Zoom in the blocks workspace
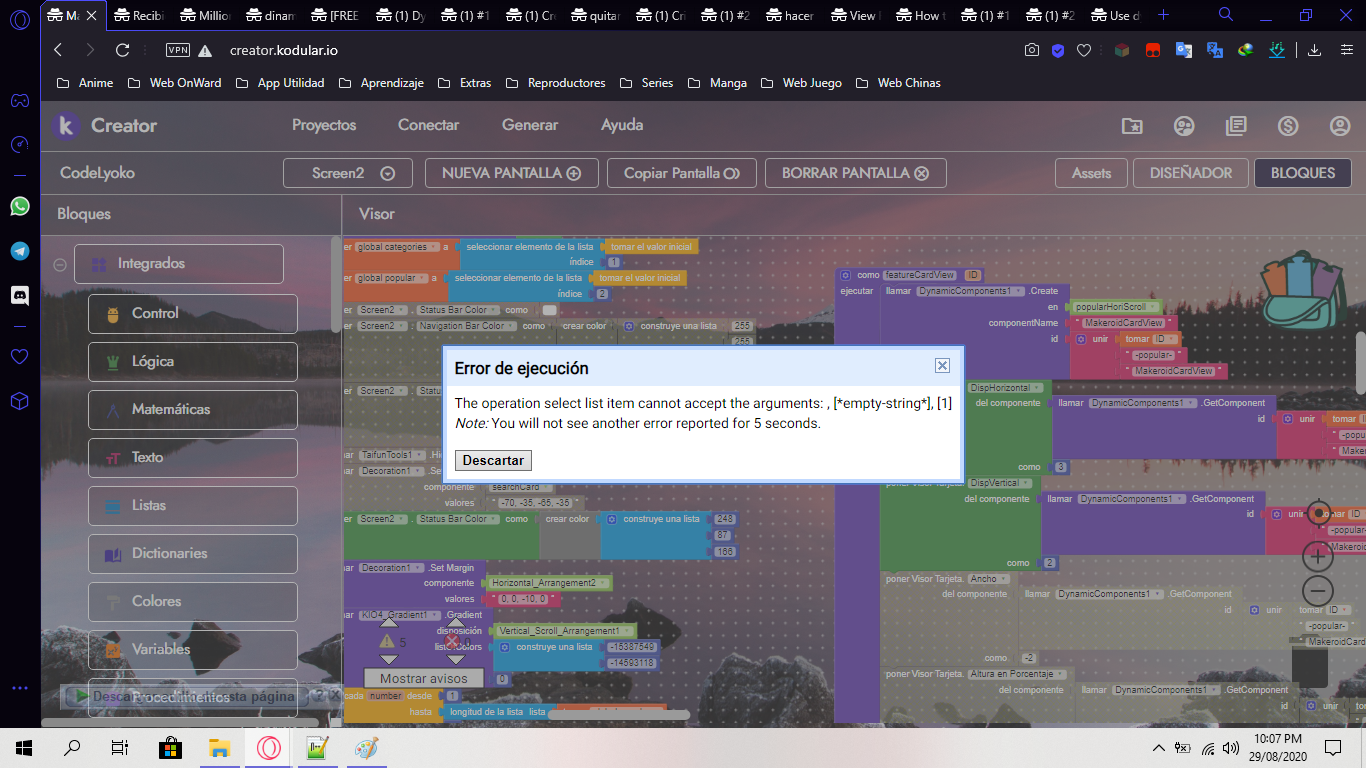This screenshot has width=1366, height=768. 1318,555
